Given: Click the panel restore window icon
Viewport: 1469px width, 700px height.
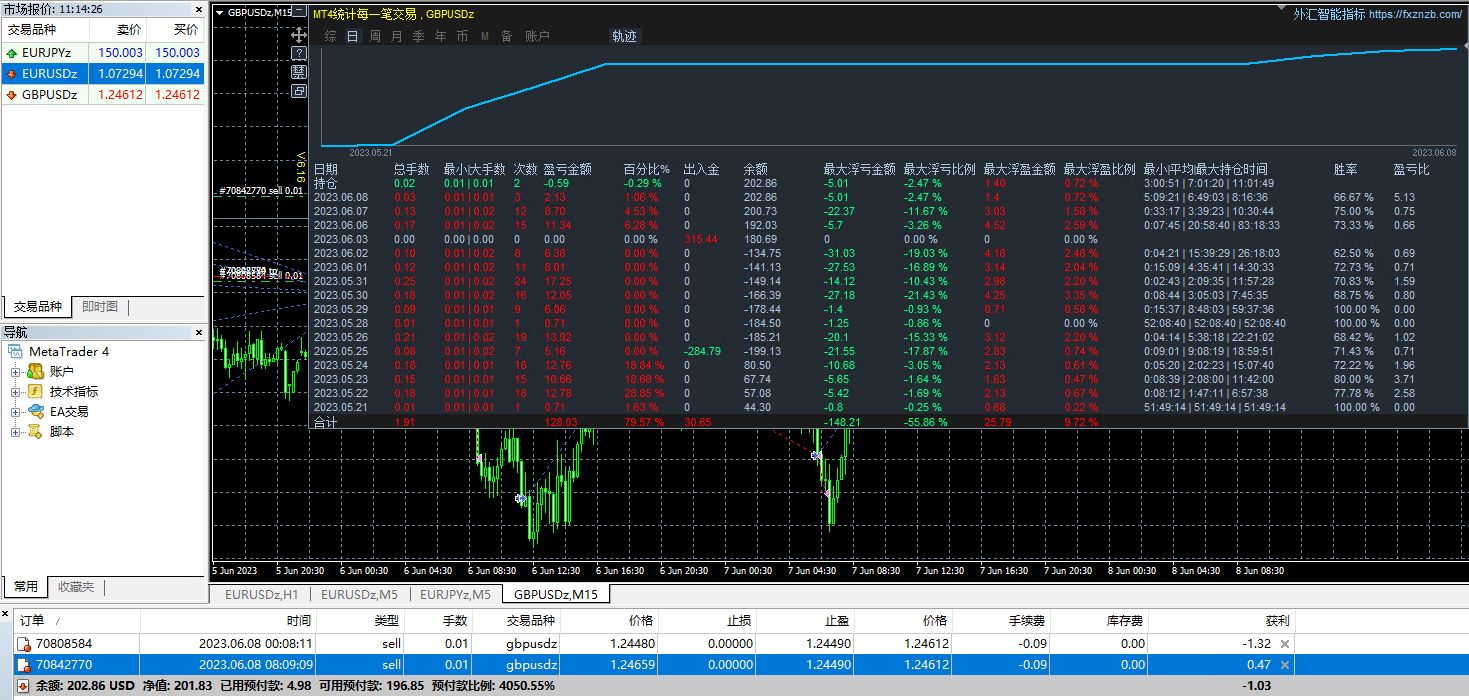Looking at the screenshot, I should click(x=299, y=91).
